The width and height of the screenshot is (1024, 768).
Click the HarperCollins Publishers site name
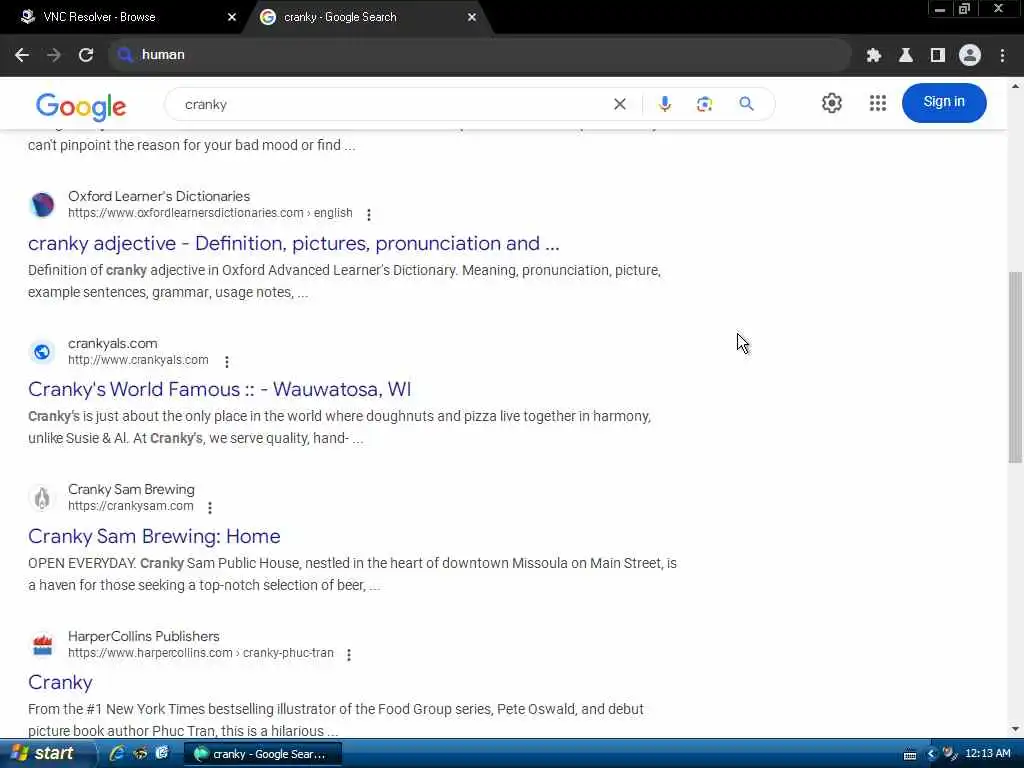pos(144,636)
